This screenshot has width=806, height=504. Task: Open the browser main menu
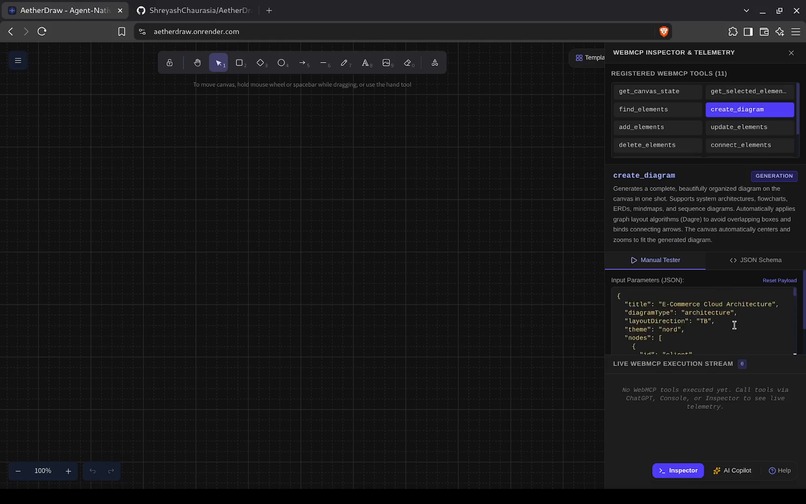(x=795, y=31)
